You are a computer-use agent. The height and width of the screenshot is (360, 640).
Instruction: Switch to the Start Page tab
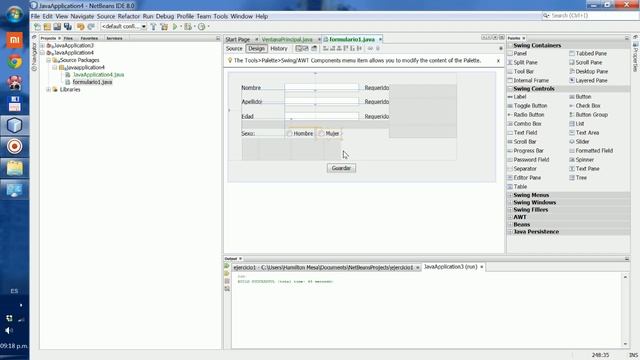[x=238, y=40]
